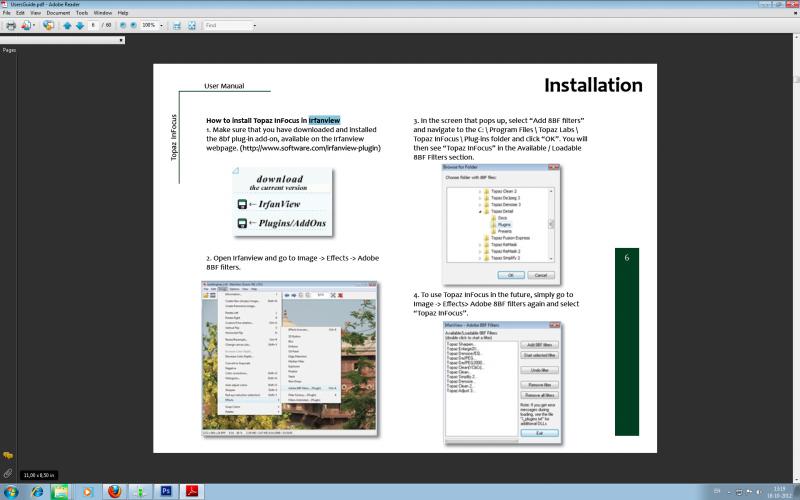Click the Browse for Folder dialog image
This screenshot has width=800, height=500.
(x=501, y=224)
